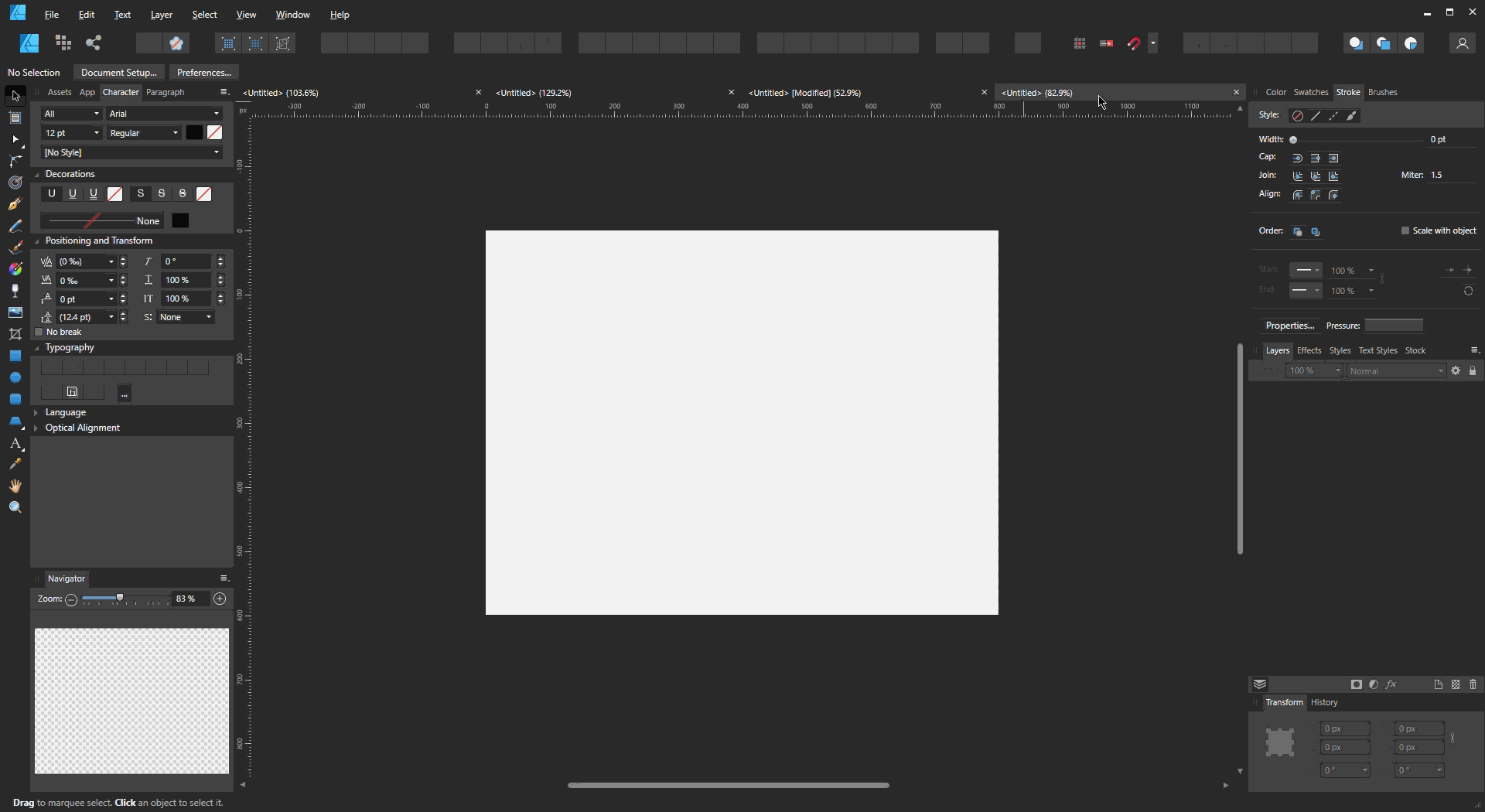The width and height of the screenshot is (1485, 812).
Task: Select the Vector Brush tool
Action: (x=15, y=248)
